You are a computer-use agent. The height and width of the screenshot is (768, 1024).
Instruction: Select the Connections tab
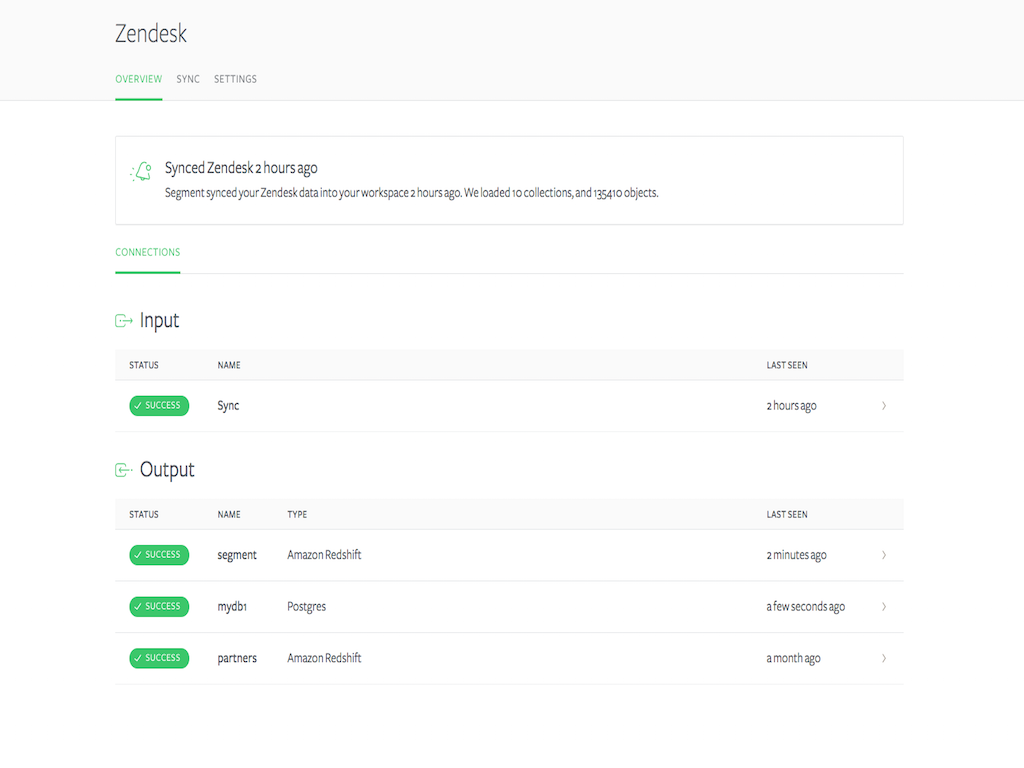click(147, 252)
